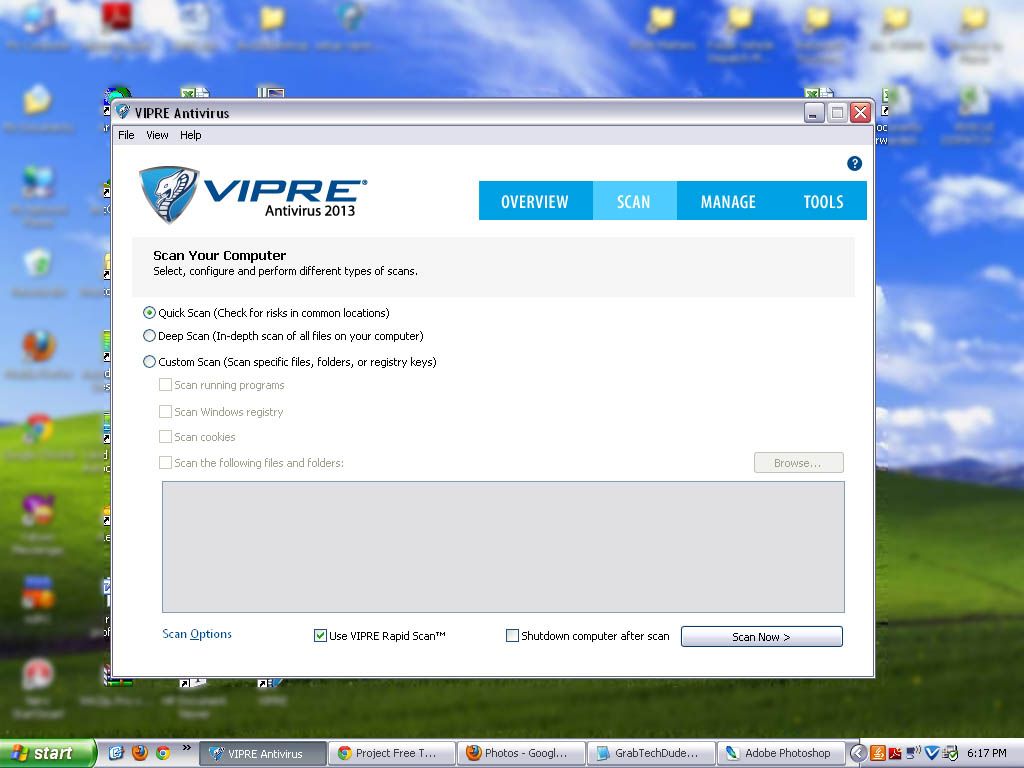
Task: Switch to Adobe Photoshop taskbar window
Action: tap(780, 753)
